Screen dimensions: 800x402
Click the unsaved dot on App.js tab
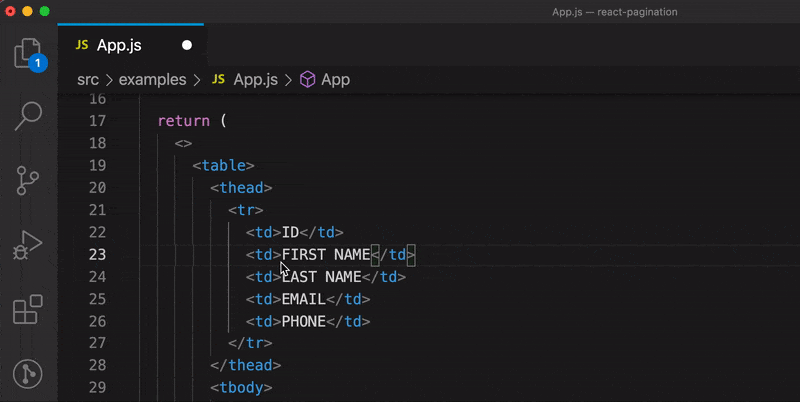(x=187, y=45)
